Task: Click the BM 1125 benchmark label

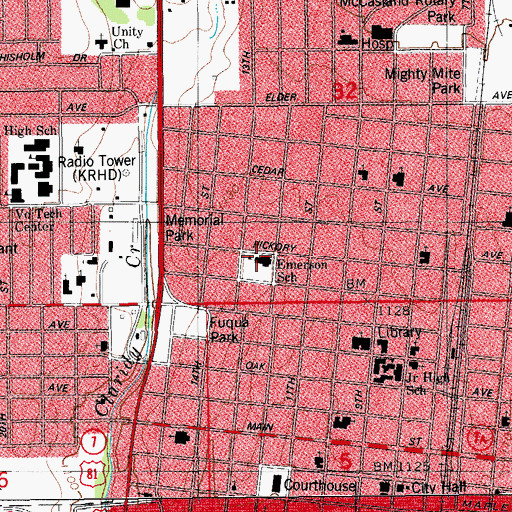Action: [401, 466]
